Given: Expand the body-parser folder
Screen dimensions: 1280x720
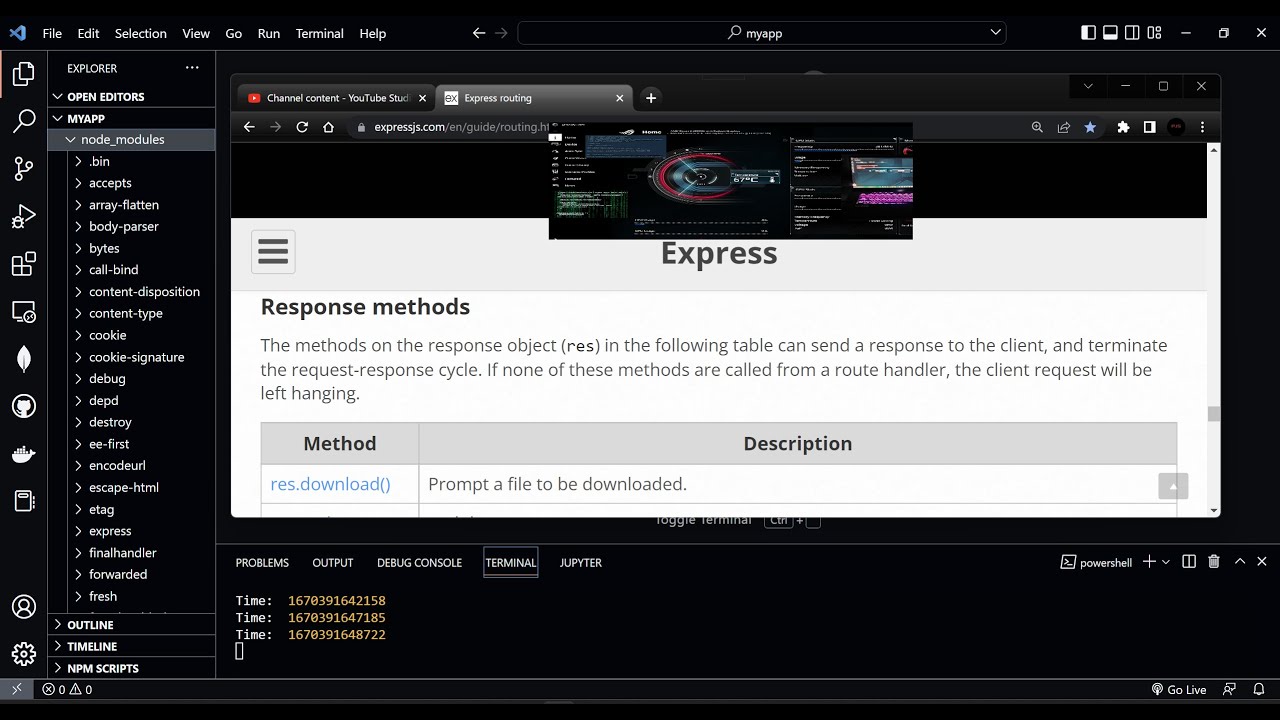Looking at the screenshot, I should (132, 227).
